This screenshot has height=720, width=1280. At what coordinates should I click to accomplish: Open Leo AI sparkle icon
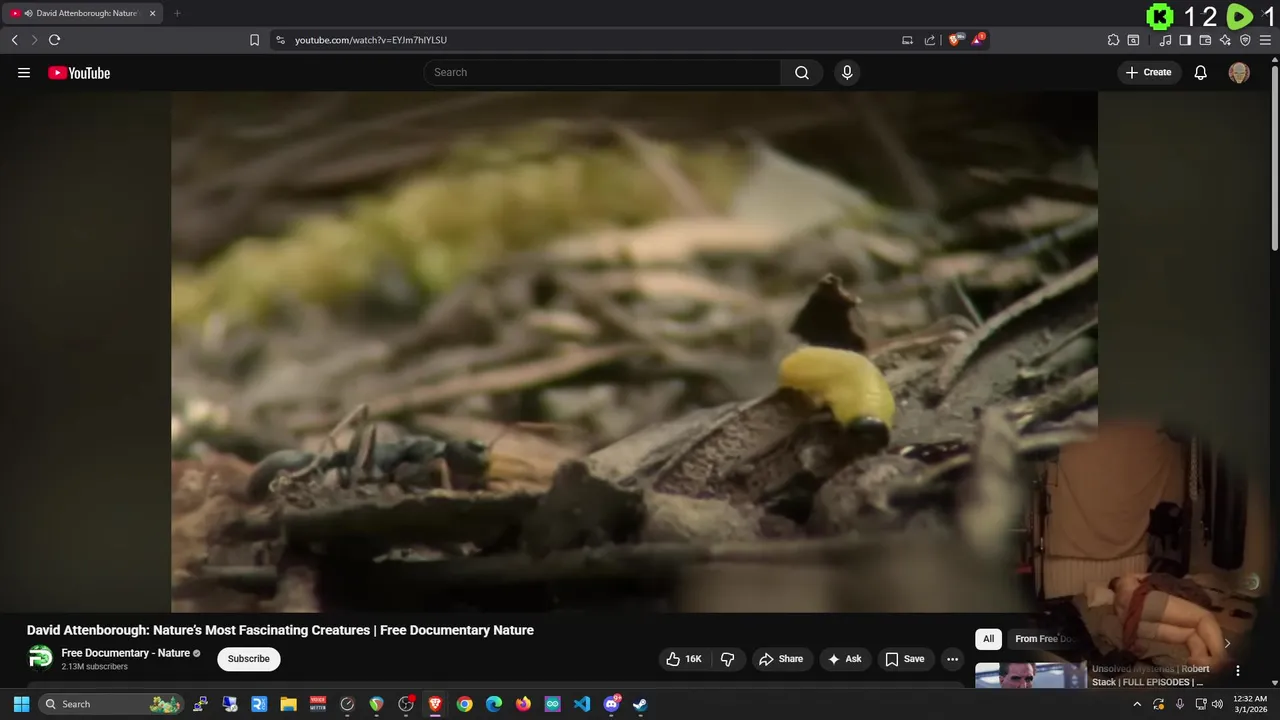[1225, 40]
